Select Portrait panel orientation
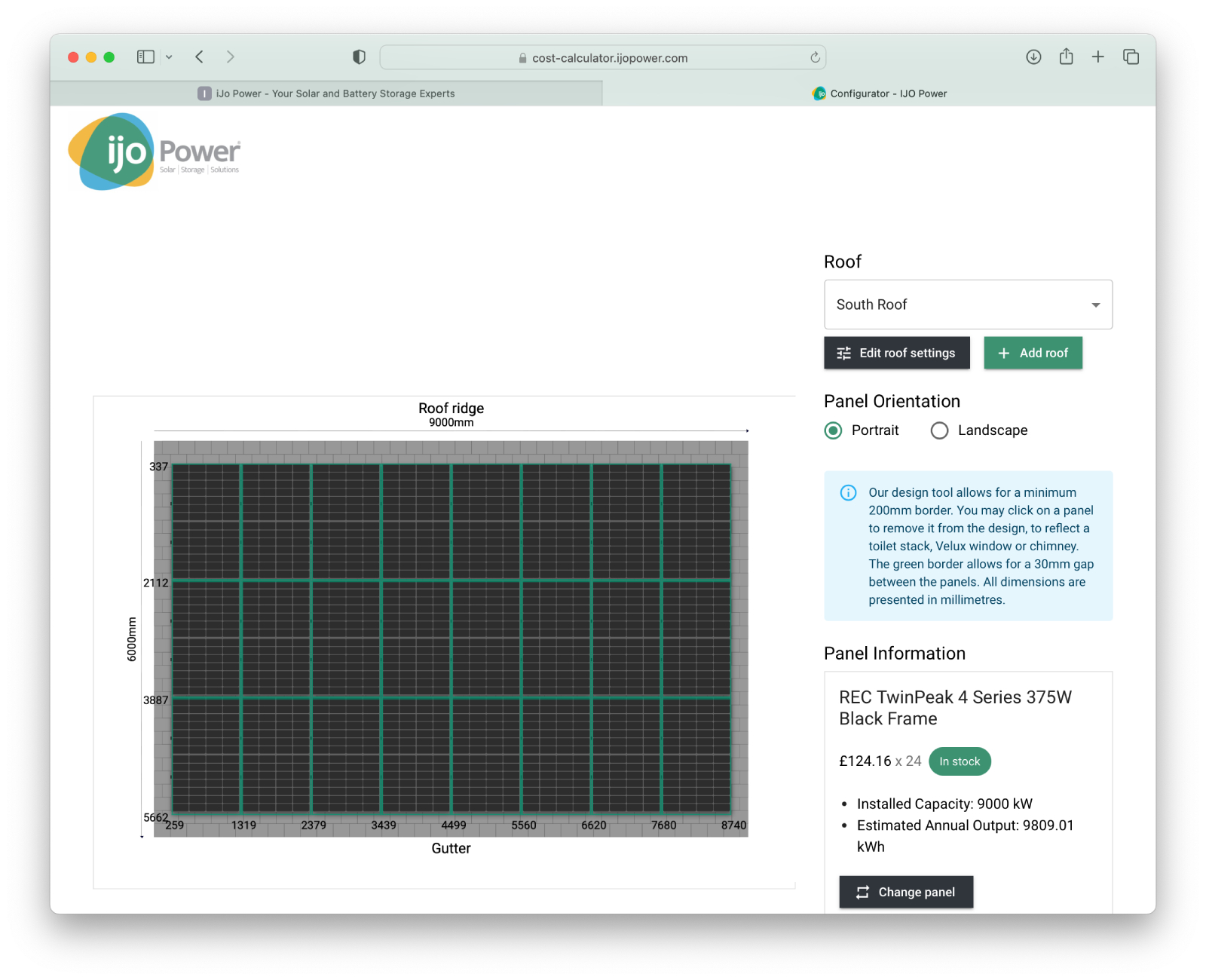 point(833,430)
